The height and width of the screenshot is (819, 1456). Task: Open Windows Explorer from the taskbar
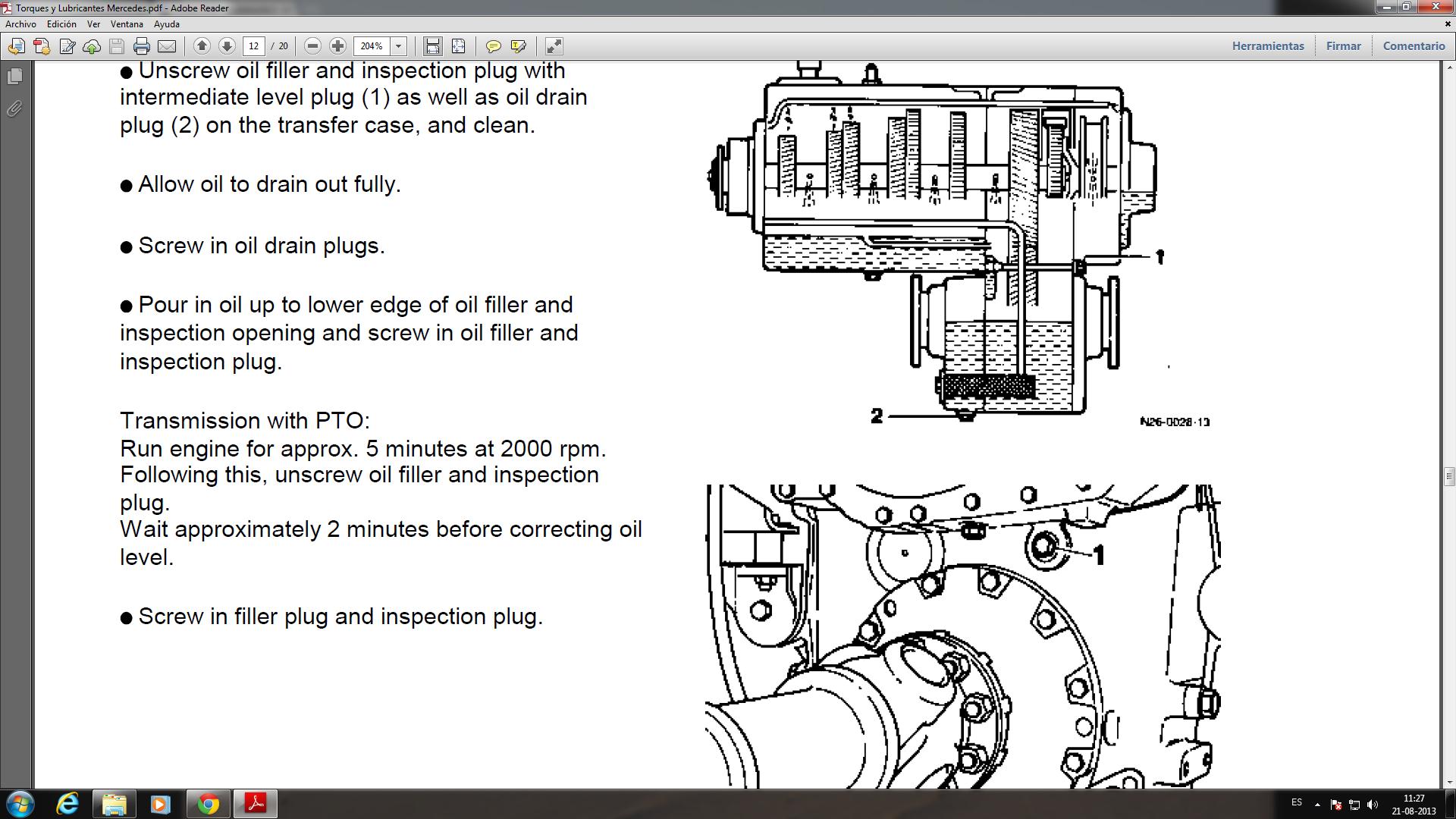114,804
